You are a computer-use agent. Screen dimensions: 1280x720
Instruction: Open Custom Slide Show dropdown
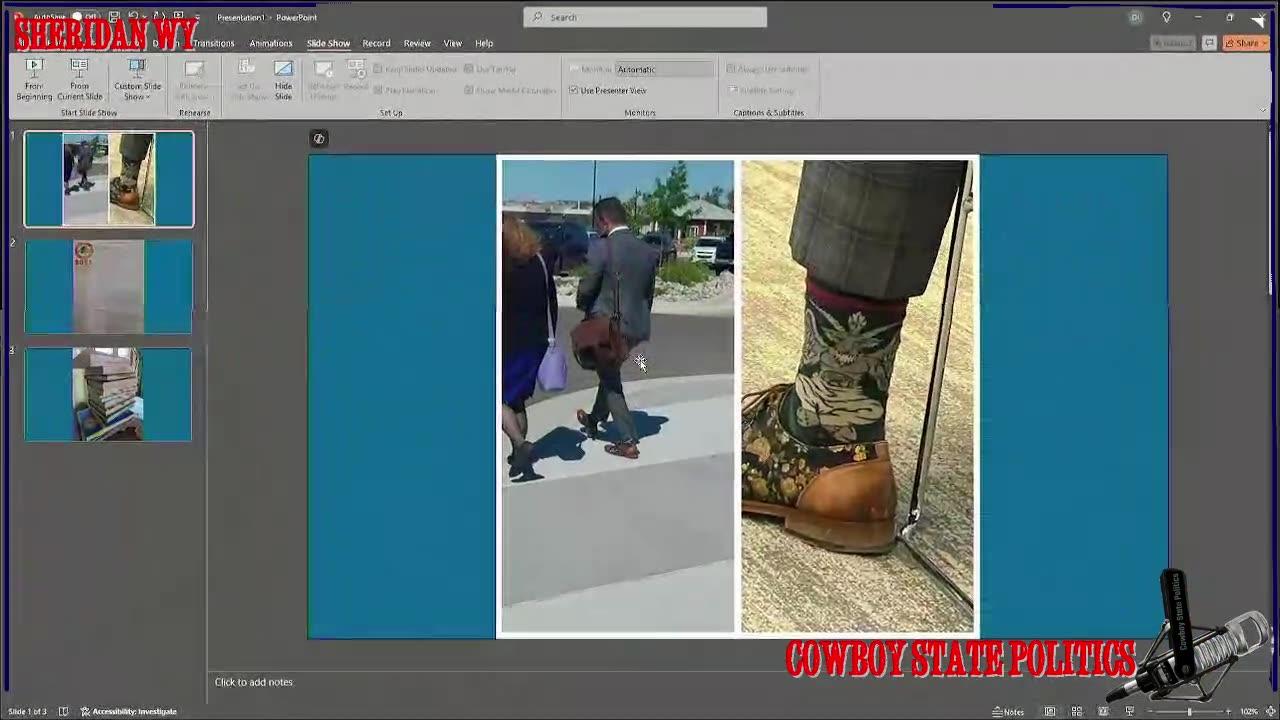pos(137,79)
